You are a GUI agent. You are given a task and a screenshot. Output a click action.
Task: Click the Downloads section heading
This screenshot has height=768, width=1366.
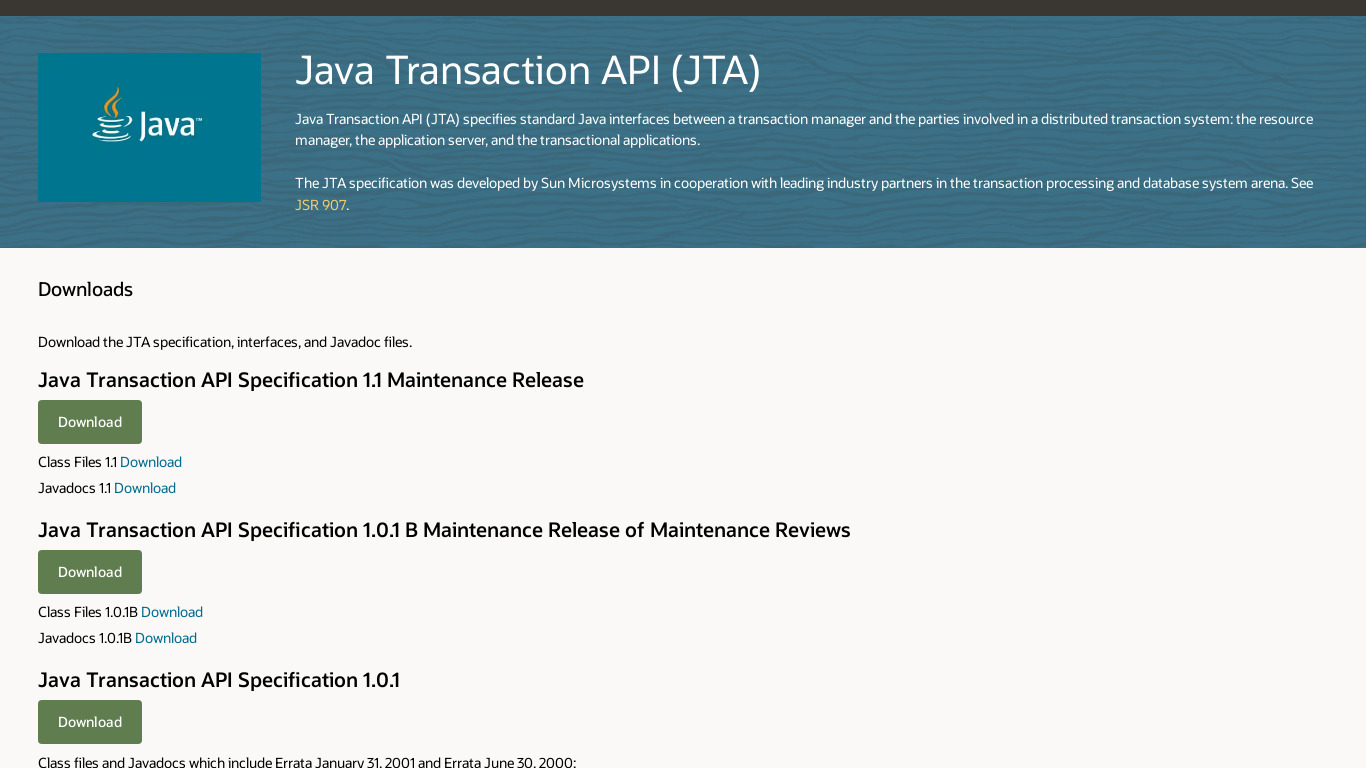pyautogui.click(x=85, y=289)
